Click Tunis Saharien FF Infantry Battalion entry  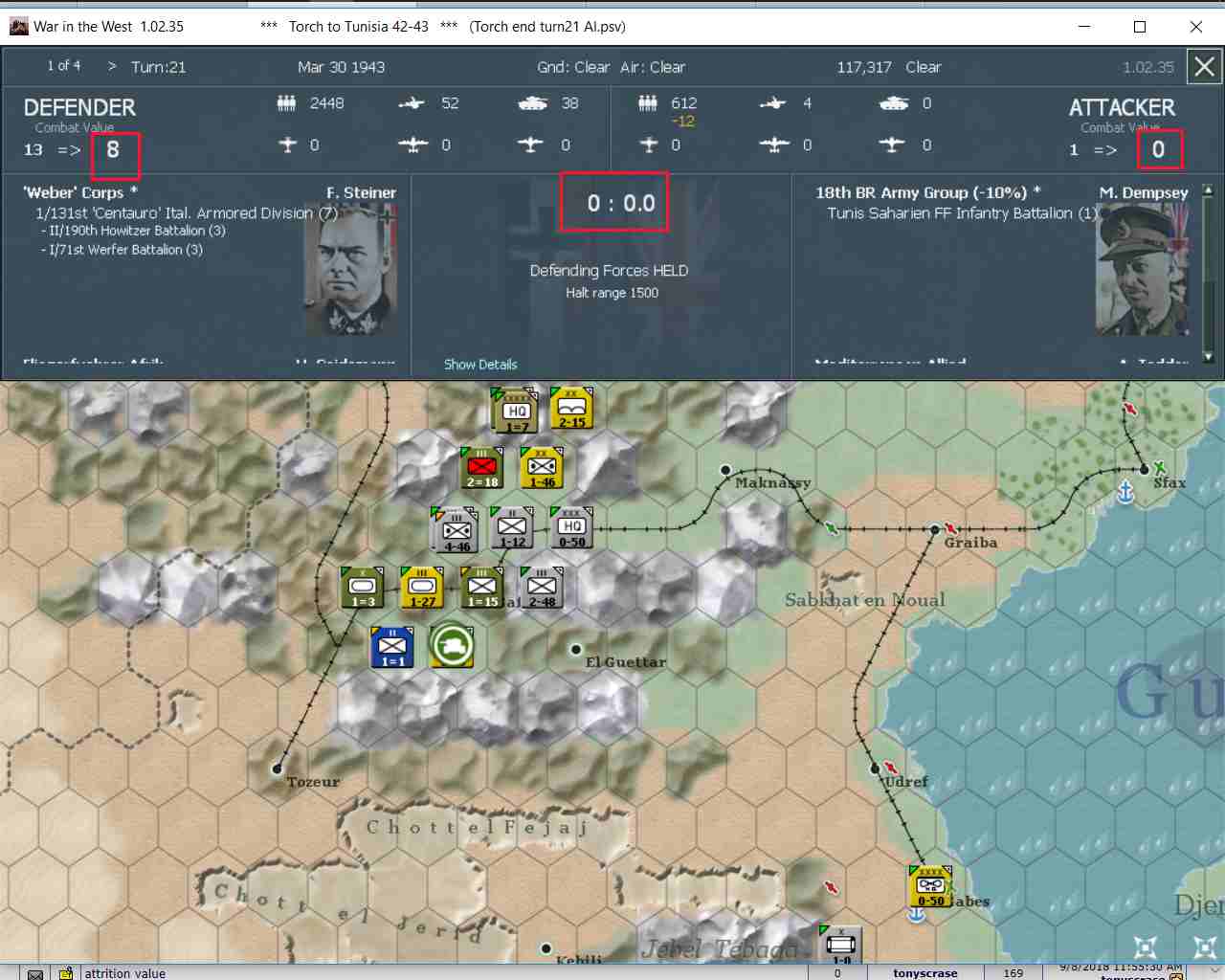[x=964, y=213]
